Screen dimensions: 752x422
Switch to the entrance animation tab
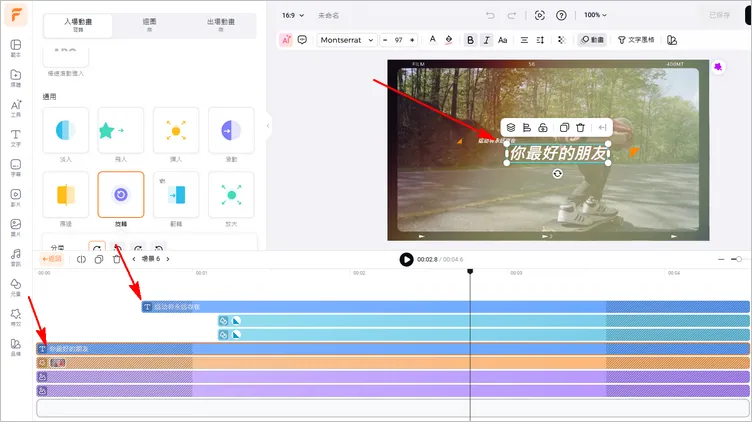point(78,25)
